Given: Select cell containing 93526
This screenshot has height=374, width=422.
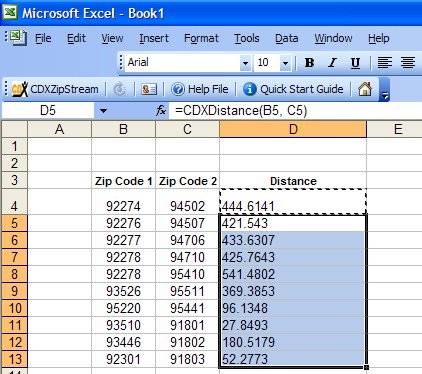Looking at the screenshot, I should 123,291.
